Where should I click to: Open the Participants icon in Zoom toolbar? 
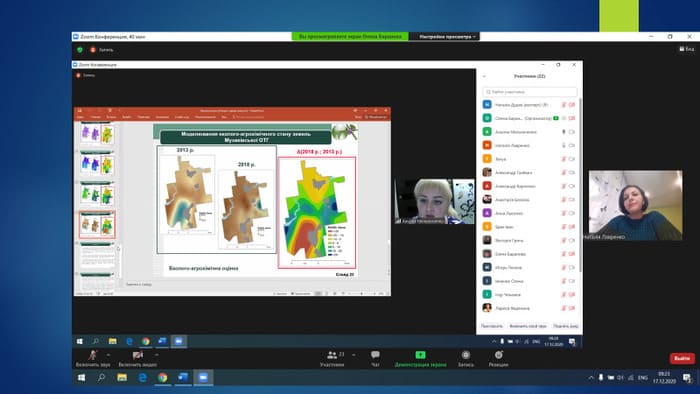(332, 358)
